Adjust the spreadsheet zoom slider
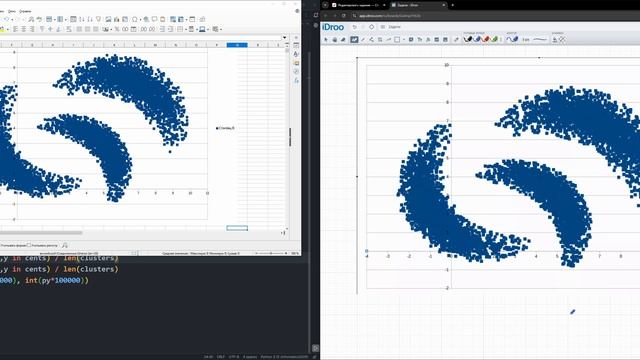Image resolution: width=640 pixels, height=360 pixels. pos(270,253)
